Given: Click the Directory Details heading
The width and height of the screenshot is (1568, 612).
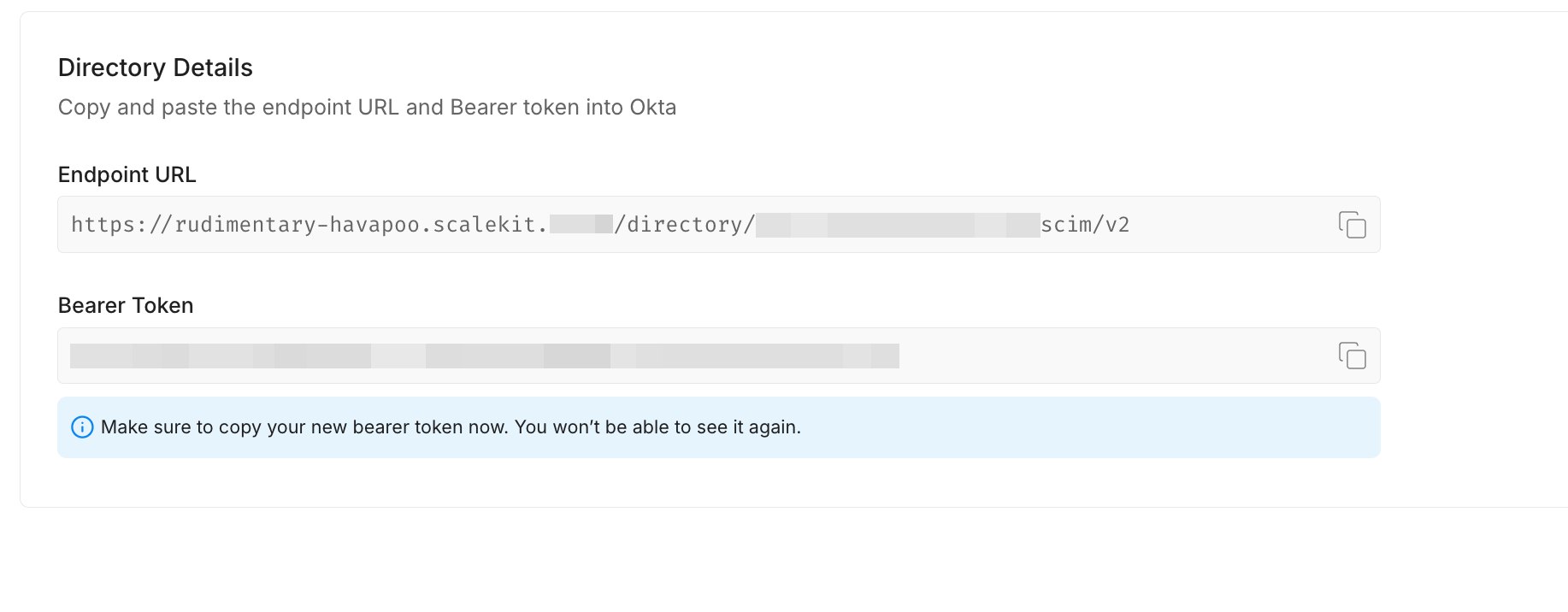Looking at the screenshot, I should tap(155, 68).
